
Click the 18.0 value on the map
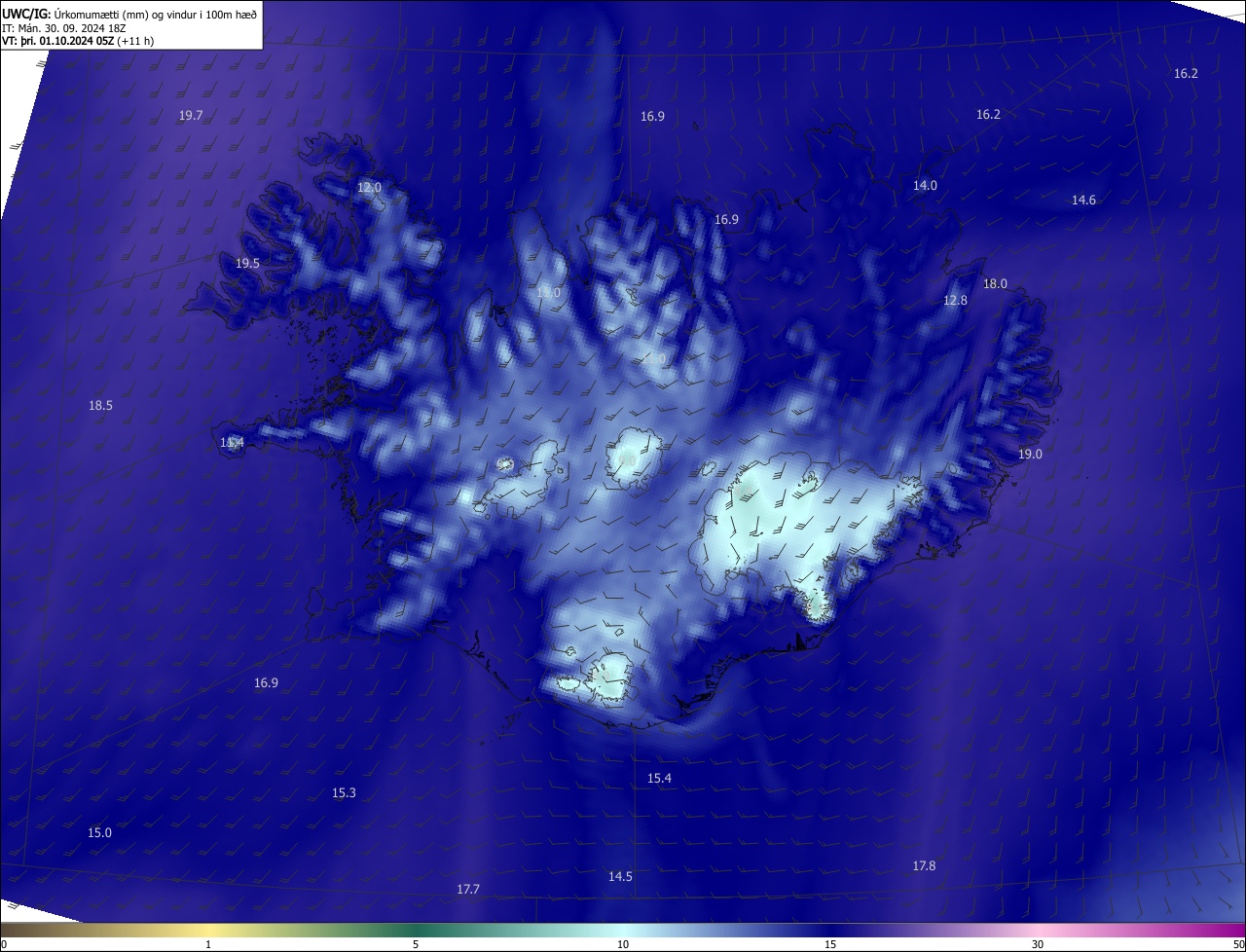995,283
